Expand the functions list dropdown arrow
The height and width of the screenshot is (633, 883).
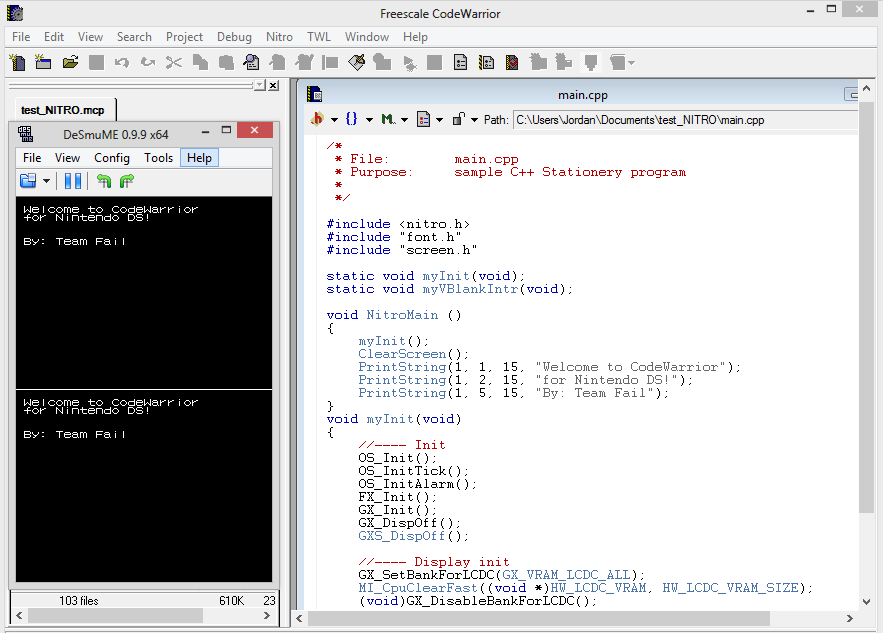tap(369, 120)
